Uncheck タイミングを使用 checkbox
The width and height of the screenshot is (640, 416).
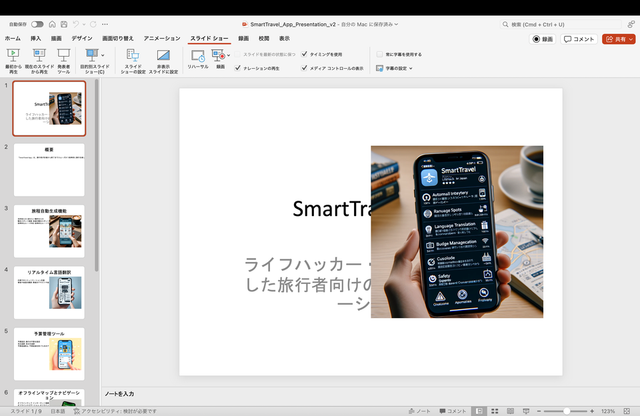pos(304,54)
